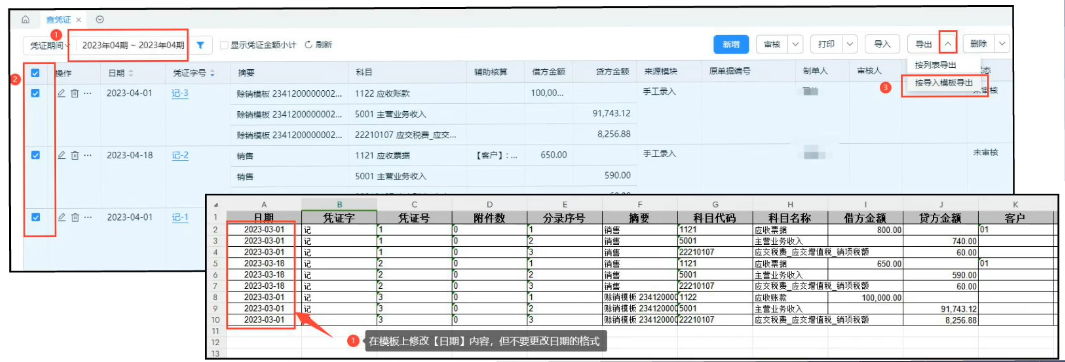The width and height of the screenshot is (1065, 362).
Task: Select spreadsheet column B header
Action: pyautogui.click(x=339, y=203)
